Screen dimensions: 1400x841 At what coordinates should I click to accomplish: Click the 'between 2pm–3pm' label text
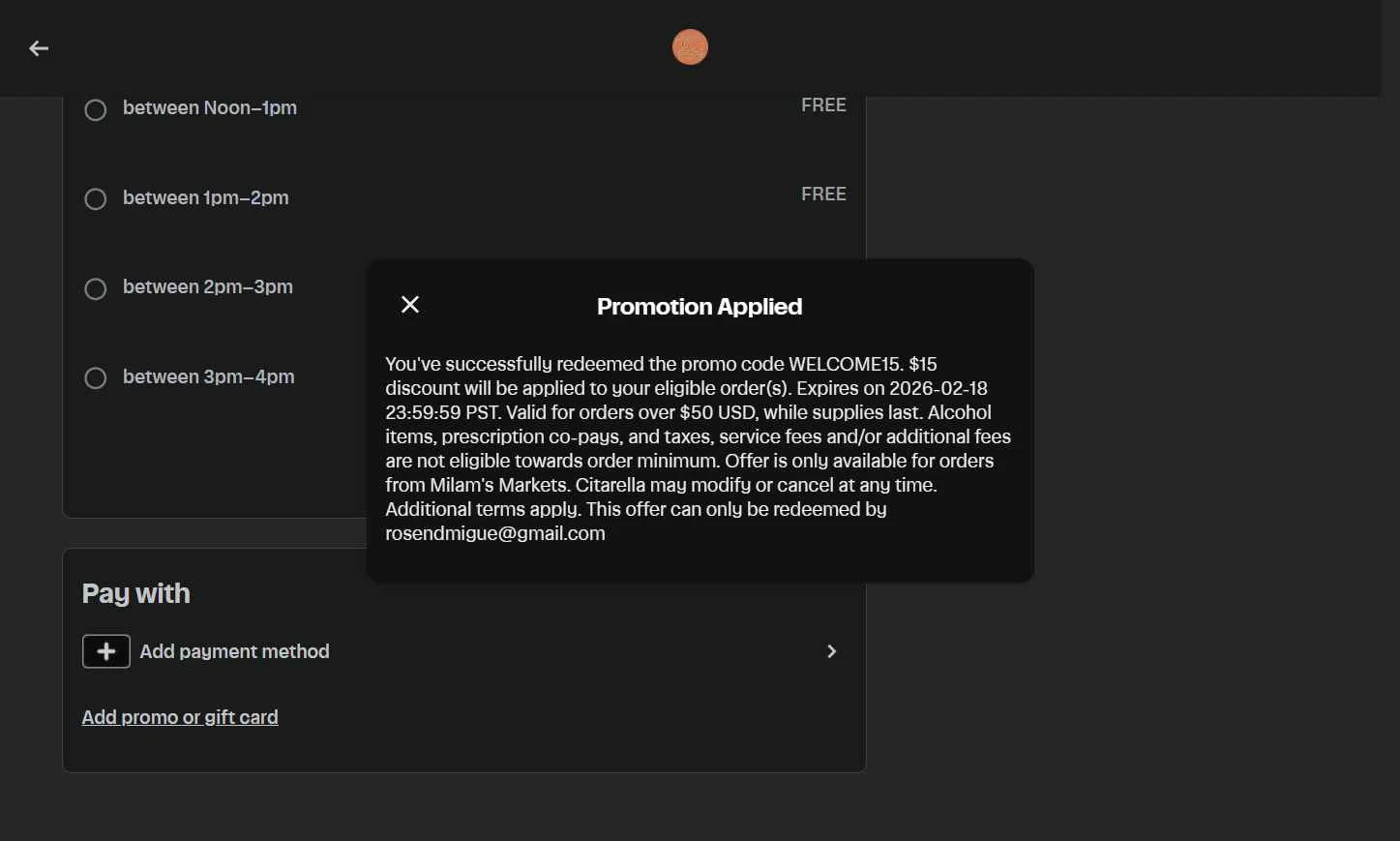tap(208, 286)
